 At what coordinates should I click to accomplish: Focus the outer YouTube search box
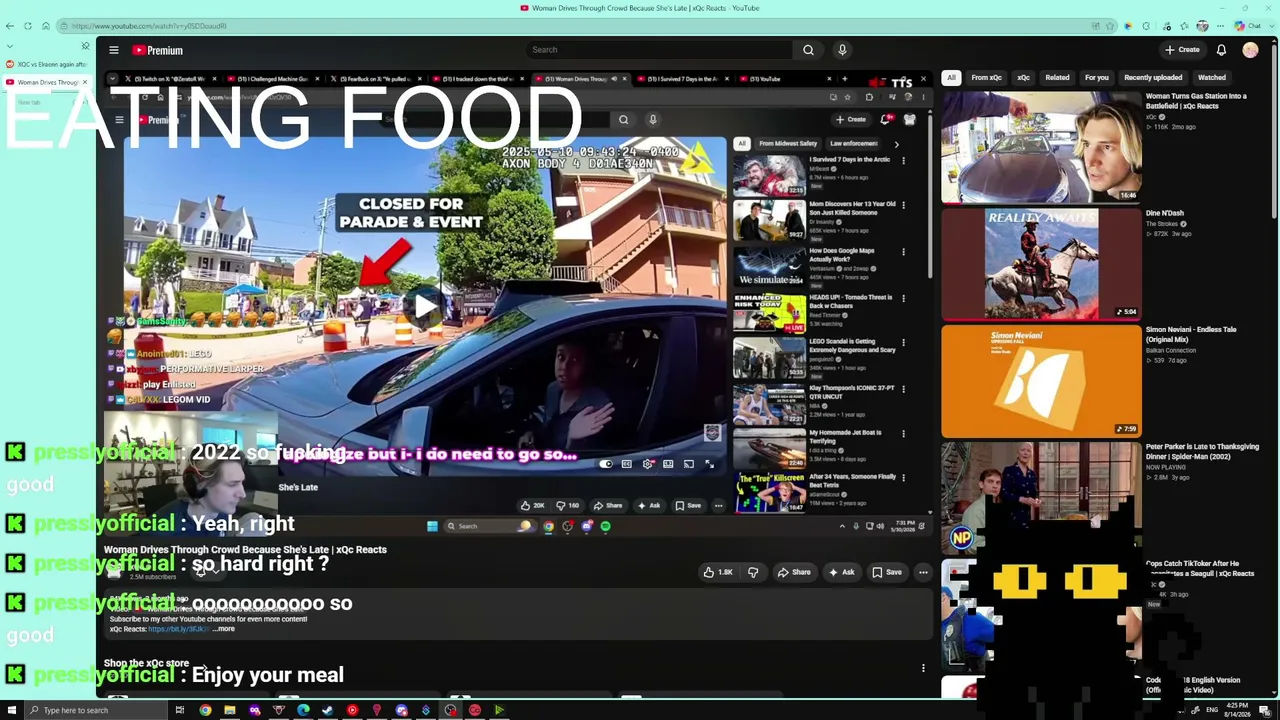[660, 50]
